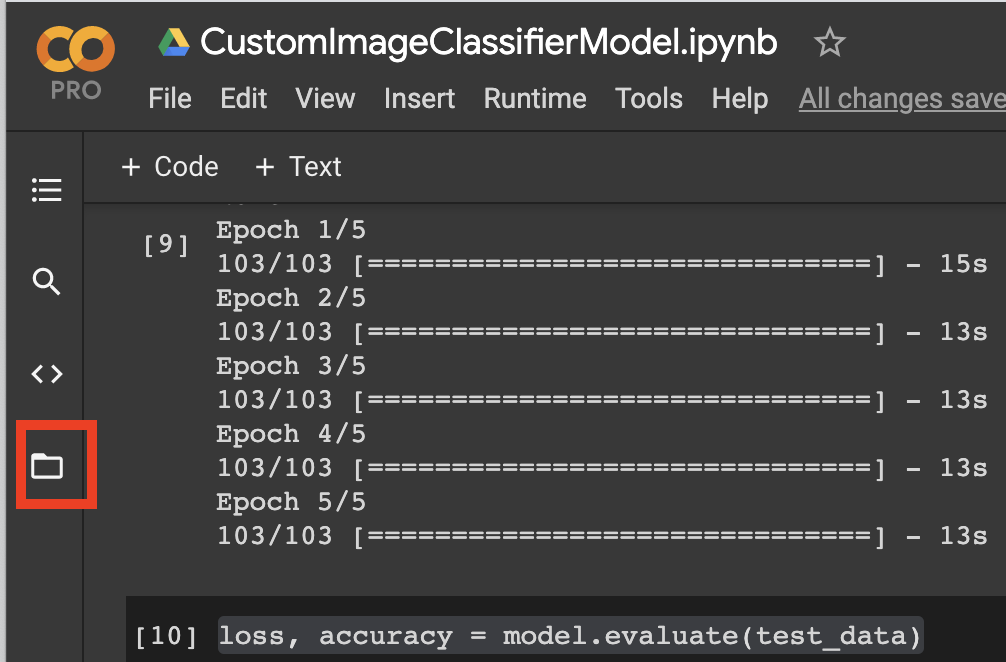Open the Help menu
This screenshot has width=1006, height=662.
coord(740,99)
